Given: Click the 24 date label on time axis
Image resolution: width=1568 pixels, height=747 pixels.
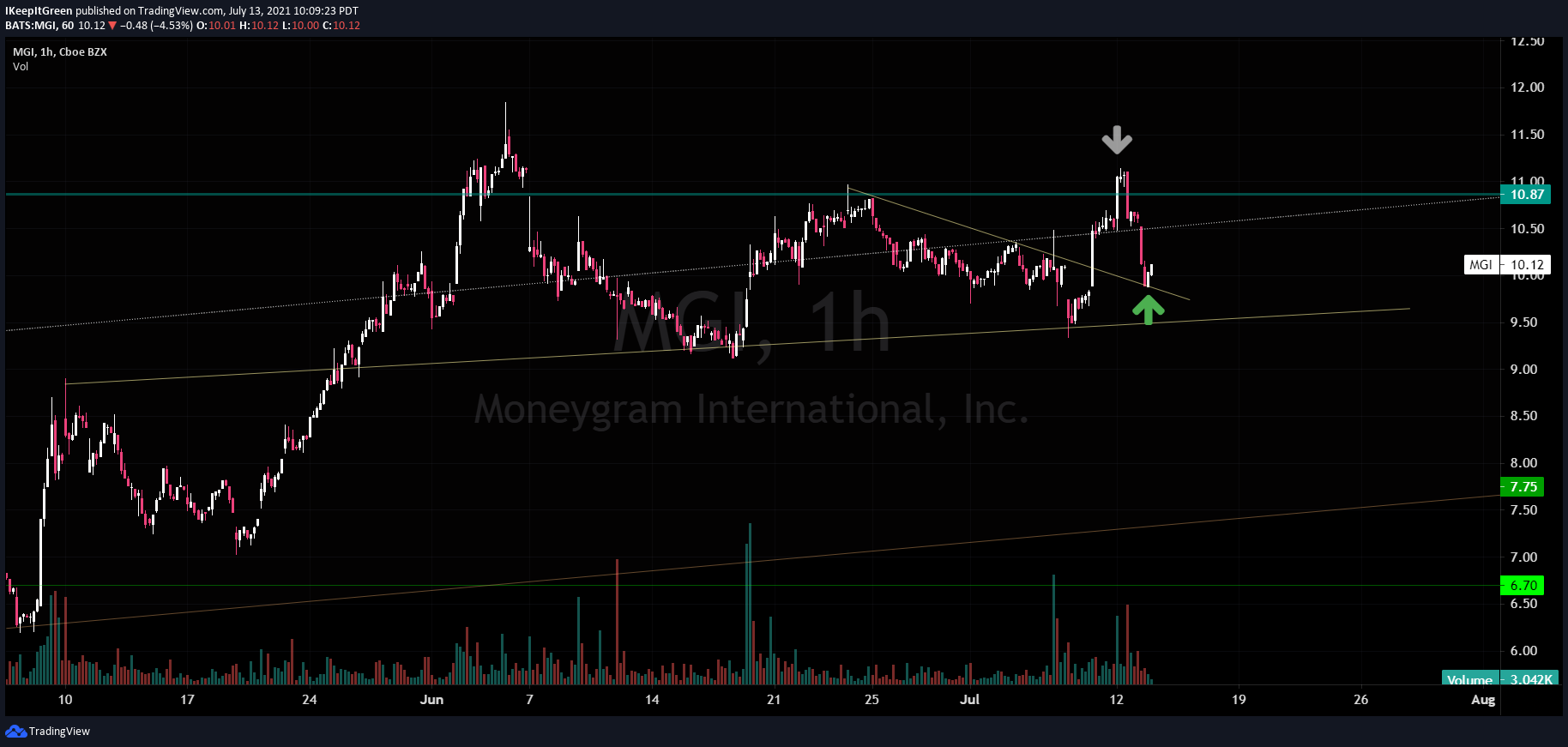Looking at the screenshot, I should click(310, 700).
